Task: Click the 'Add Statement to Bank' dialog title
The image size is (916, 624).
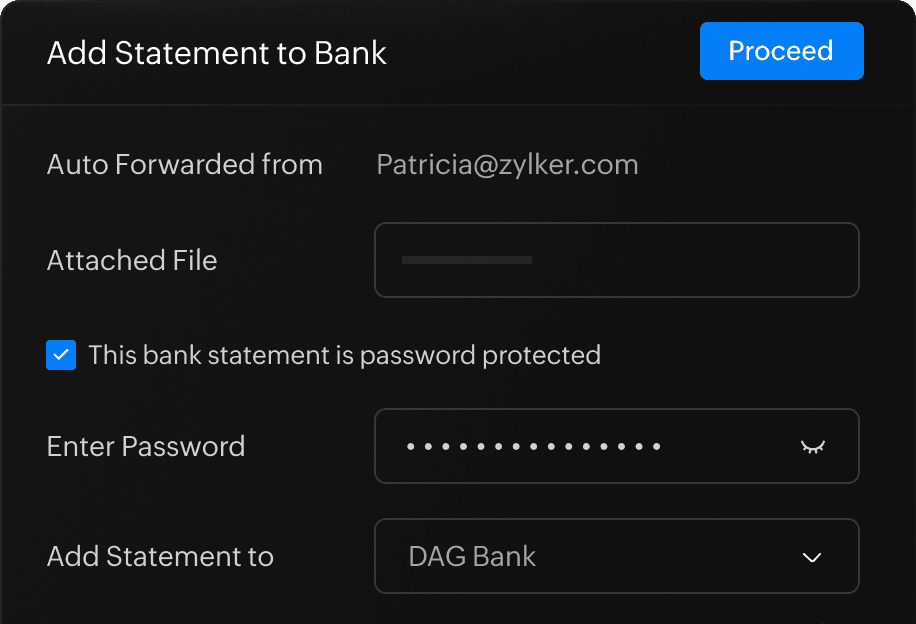Action: click(x=217, y=53)
